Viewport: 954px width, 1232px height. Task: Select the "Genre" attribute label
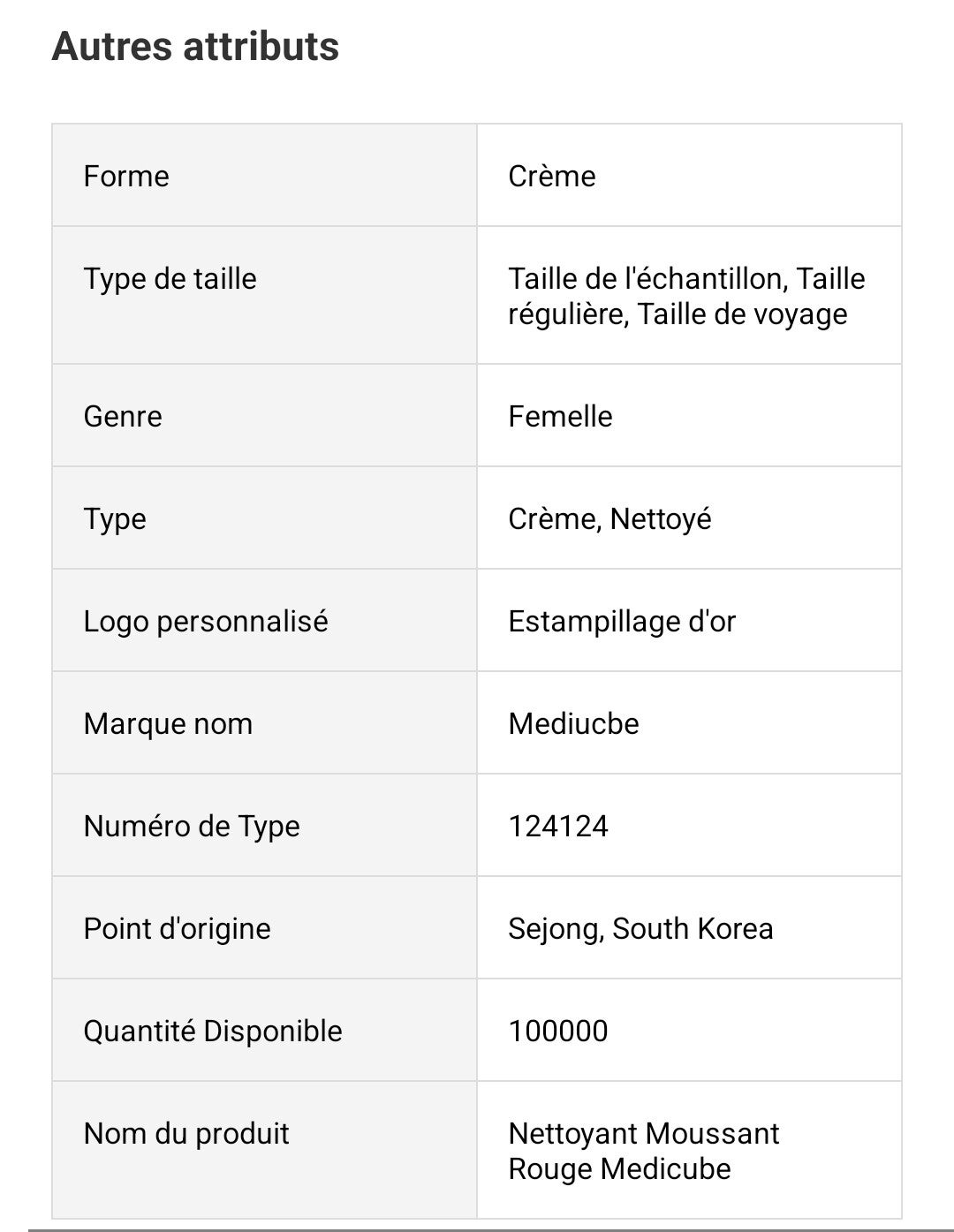click(123, 417)
